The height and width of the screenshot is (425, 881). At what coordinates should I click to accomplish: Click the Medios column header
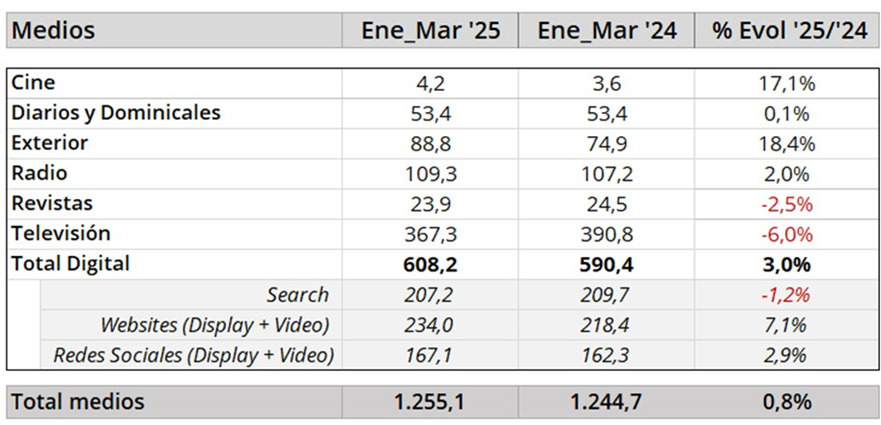tap(53, 31)
